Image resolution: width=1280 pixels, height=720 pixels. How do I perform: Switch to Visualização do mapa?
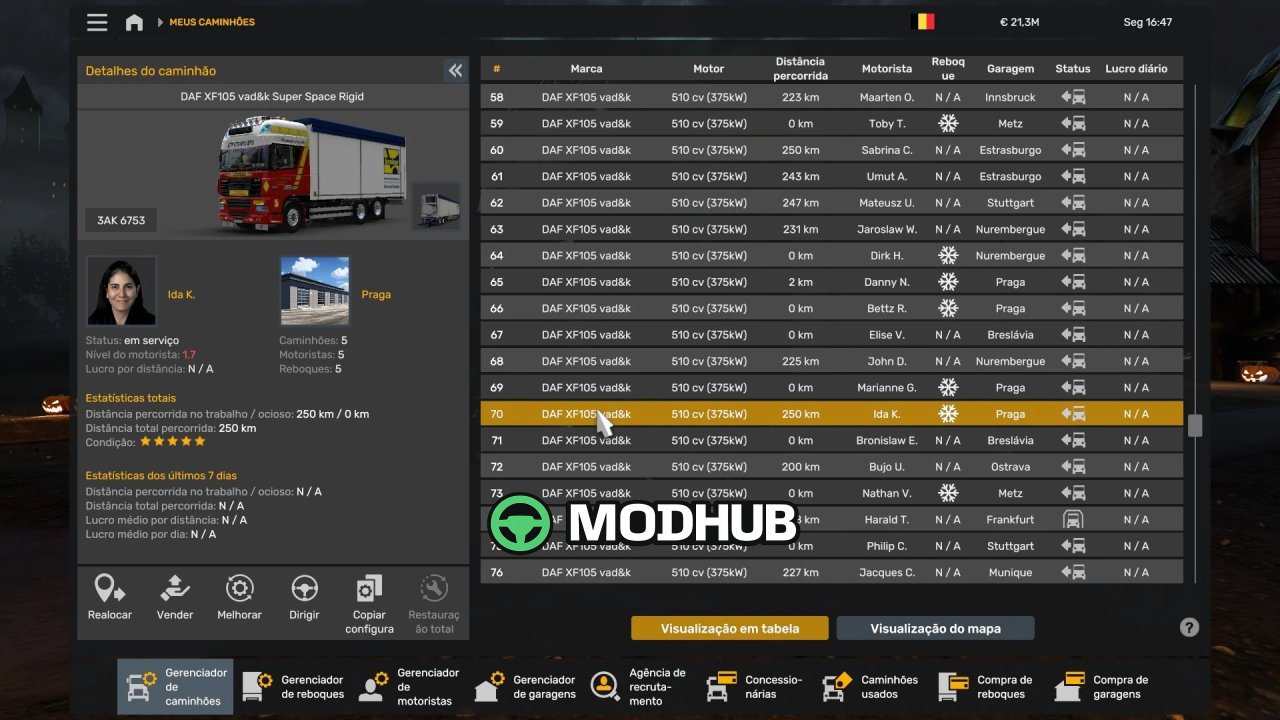coord(935,628)
